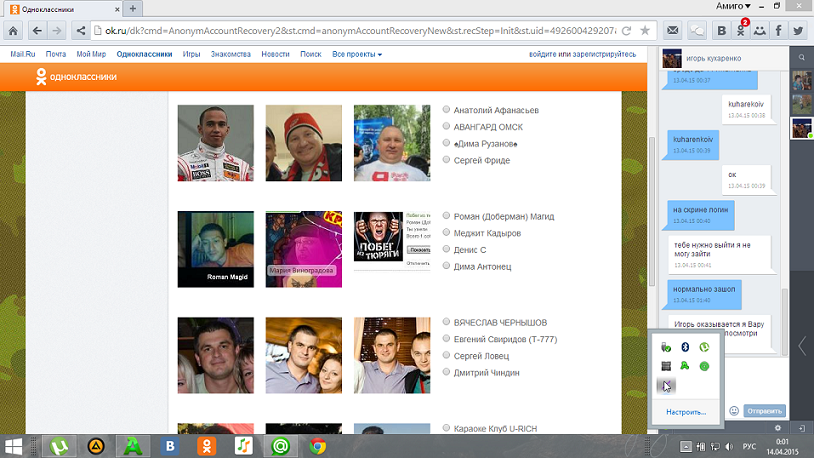The image size is (814, 458).
Task: Open a new browser tab with plus button
Action: pyautogui.click(x=133, y=8)
